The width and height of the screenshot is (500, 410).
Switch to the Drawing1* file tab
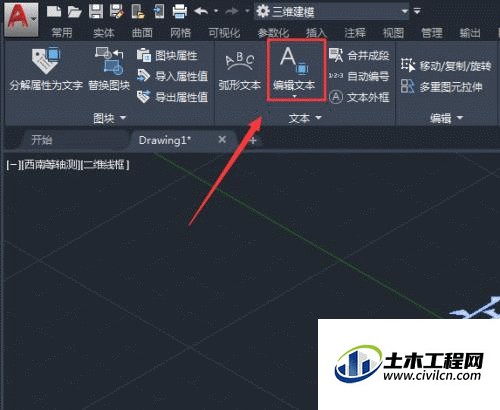point(184,140)
